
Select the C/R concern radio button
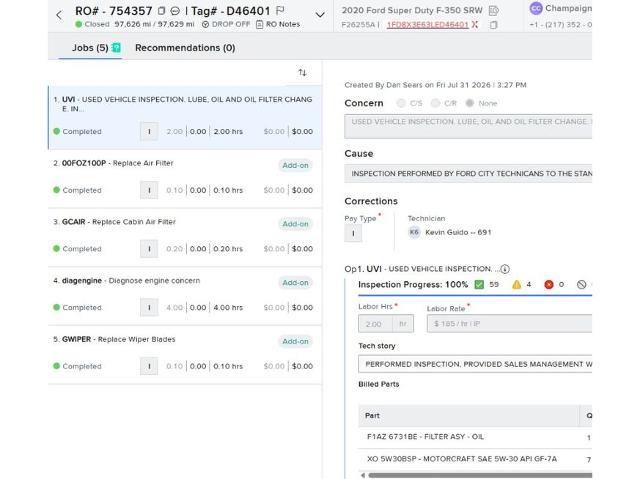coord(436,103)
